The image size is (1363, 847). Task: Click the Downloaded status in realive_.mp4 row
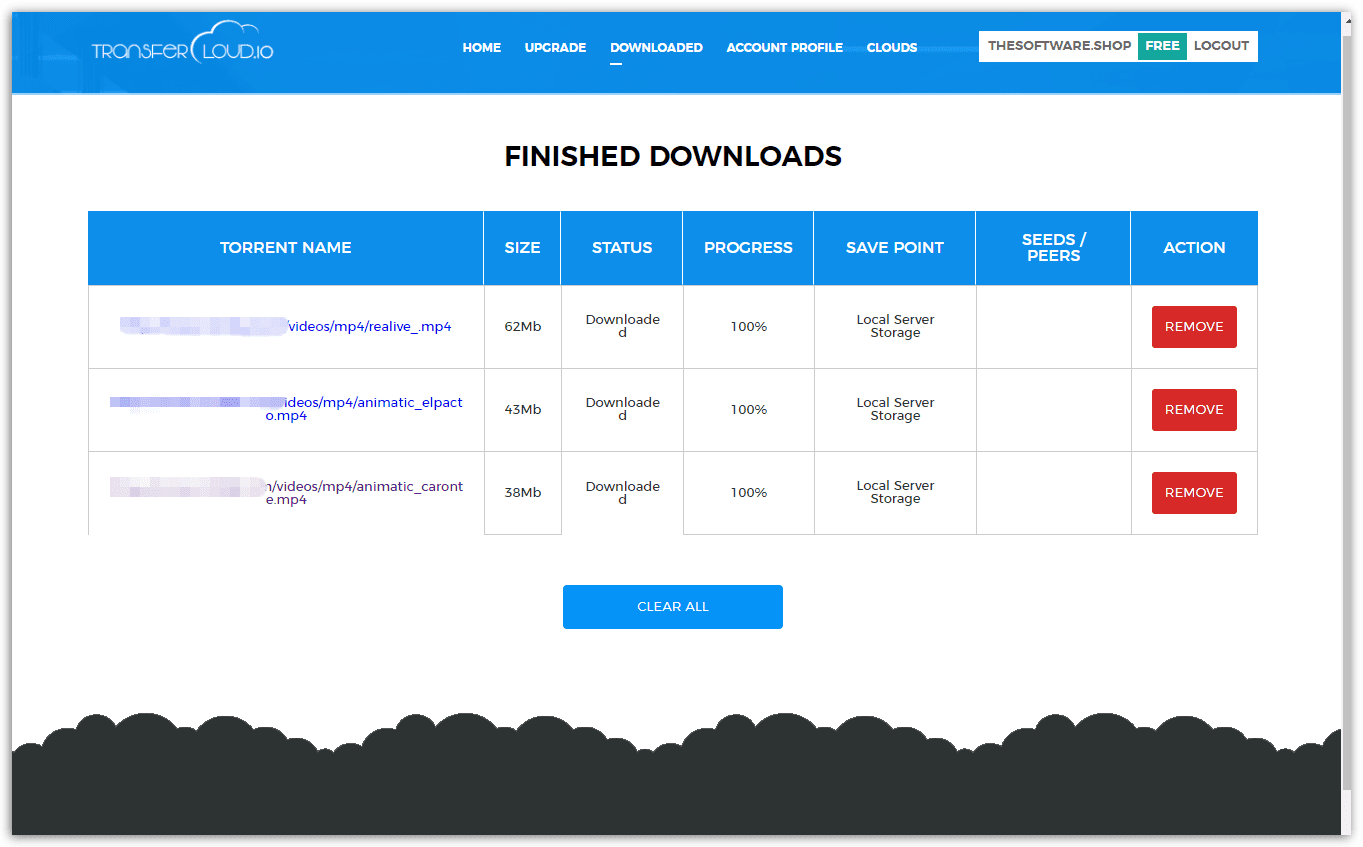coord(622,326)
